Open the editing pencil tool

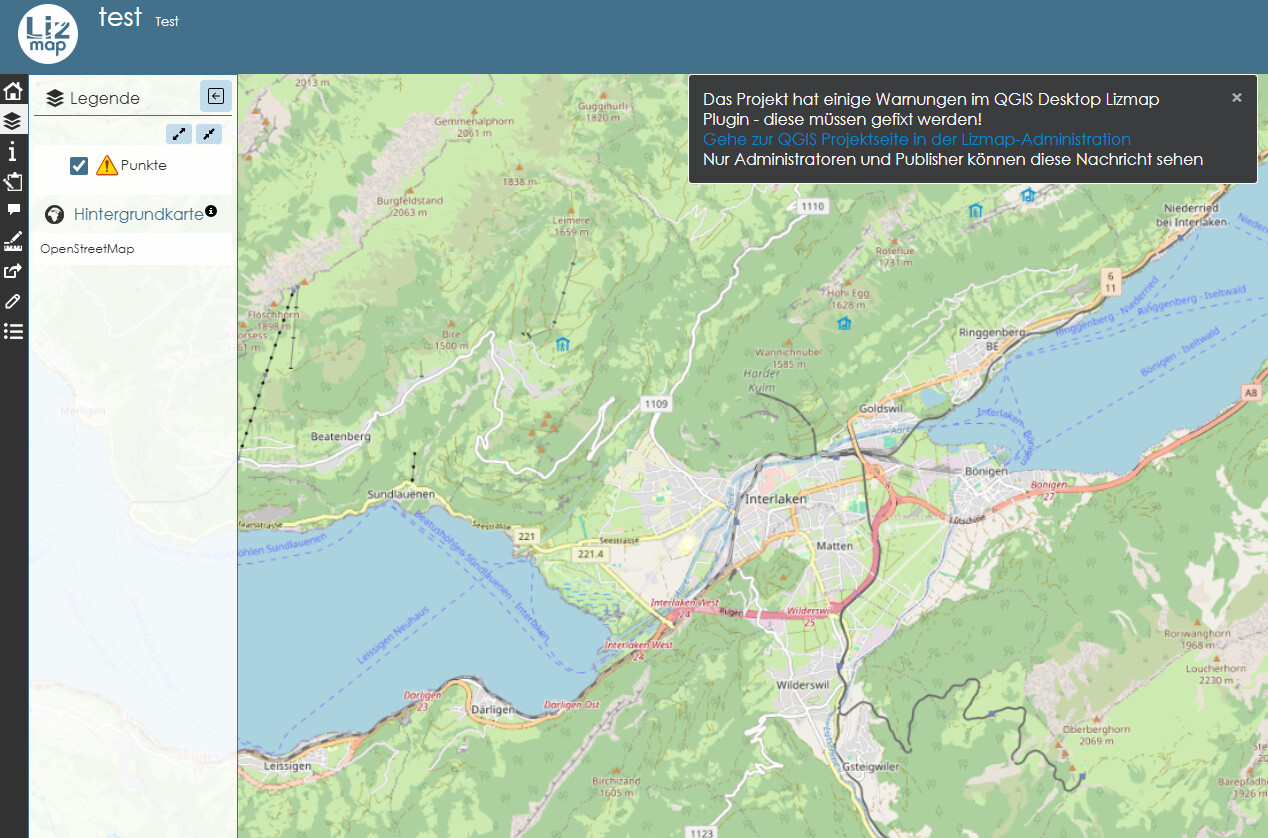[13, 301]
